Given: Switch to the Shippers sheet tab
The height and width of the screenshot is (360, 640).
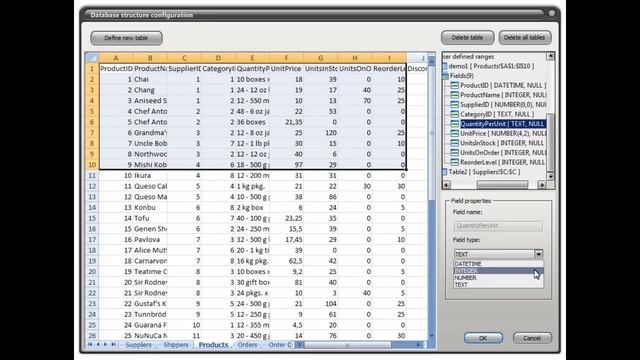Looking at the screenshot, I should 176,345.
